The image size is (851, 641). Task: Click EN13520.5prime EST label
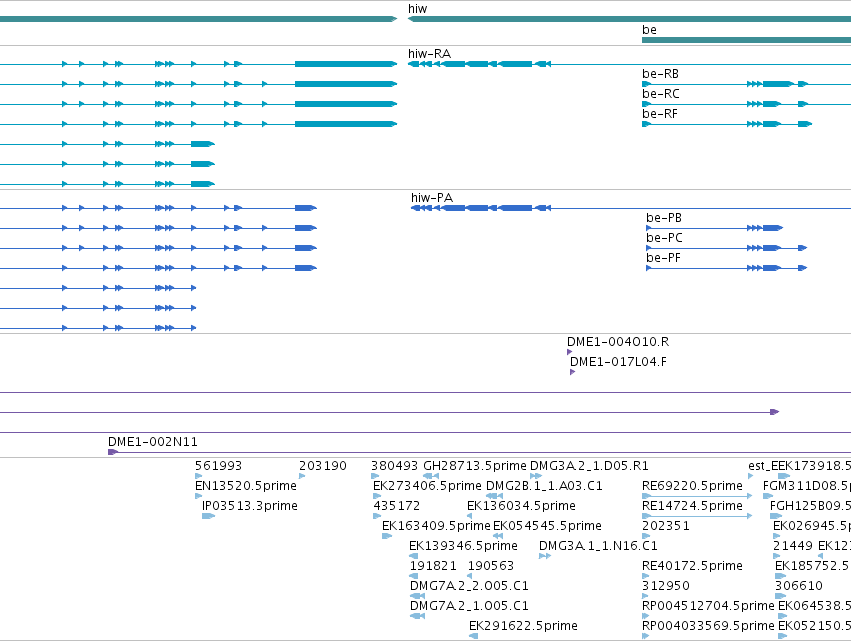pos(246,486)
